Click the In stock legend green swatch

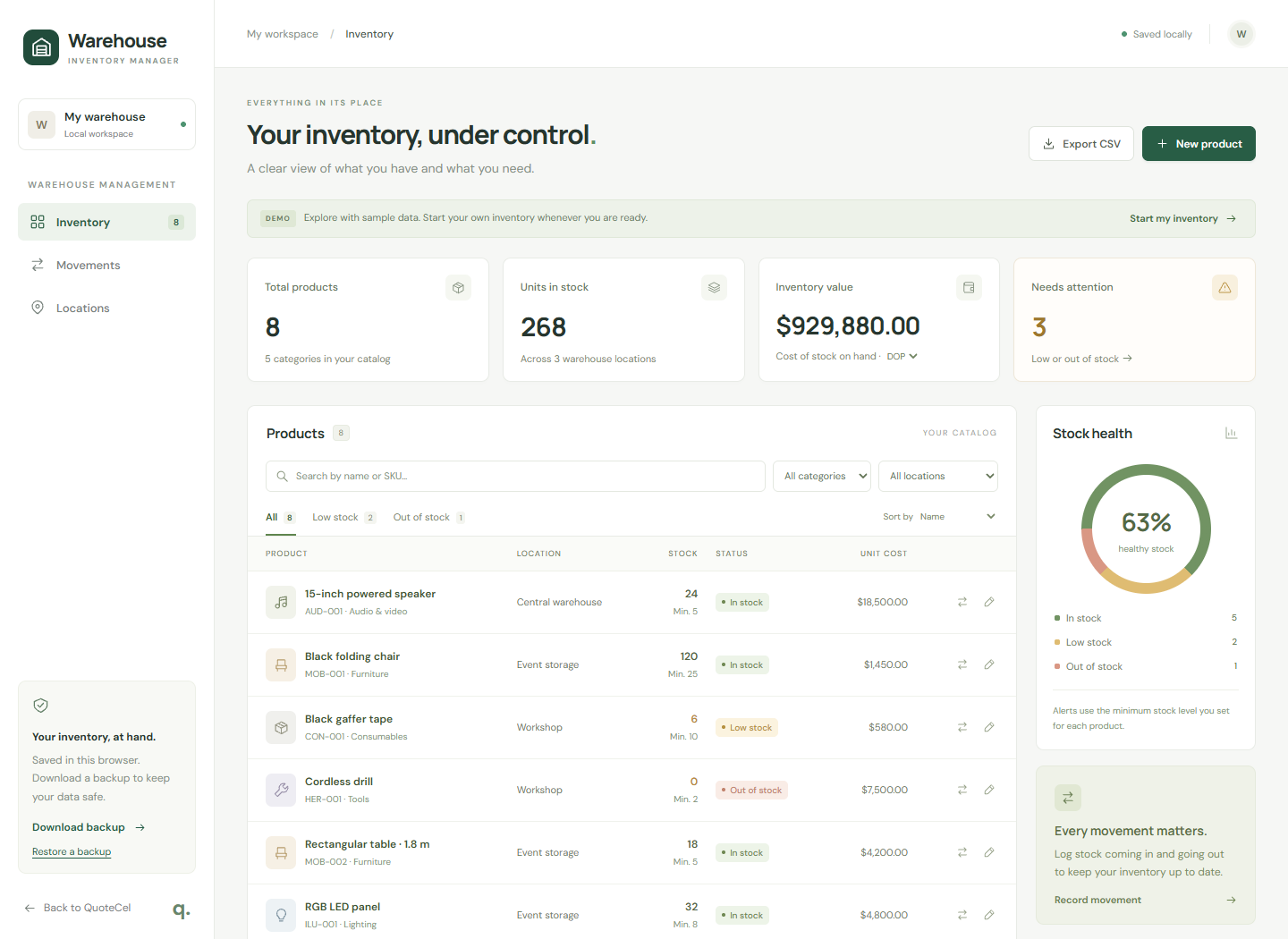click(1057, 618)
